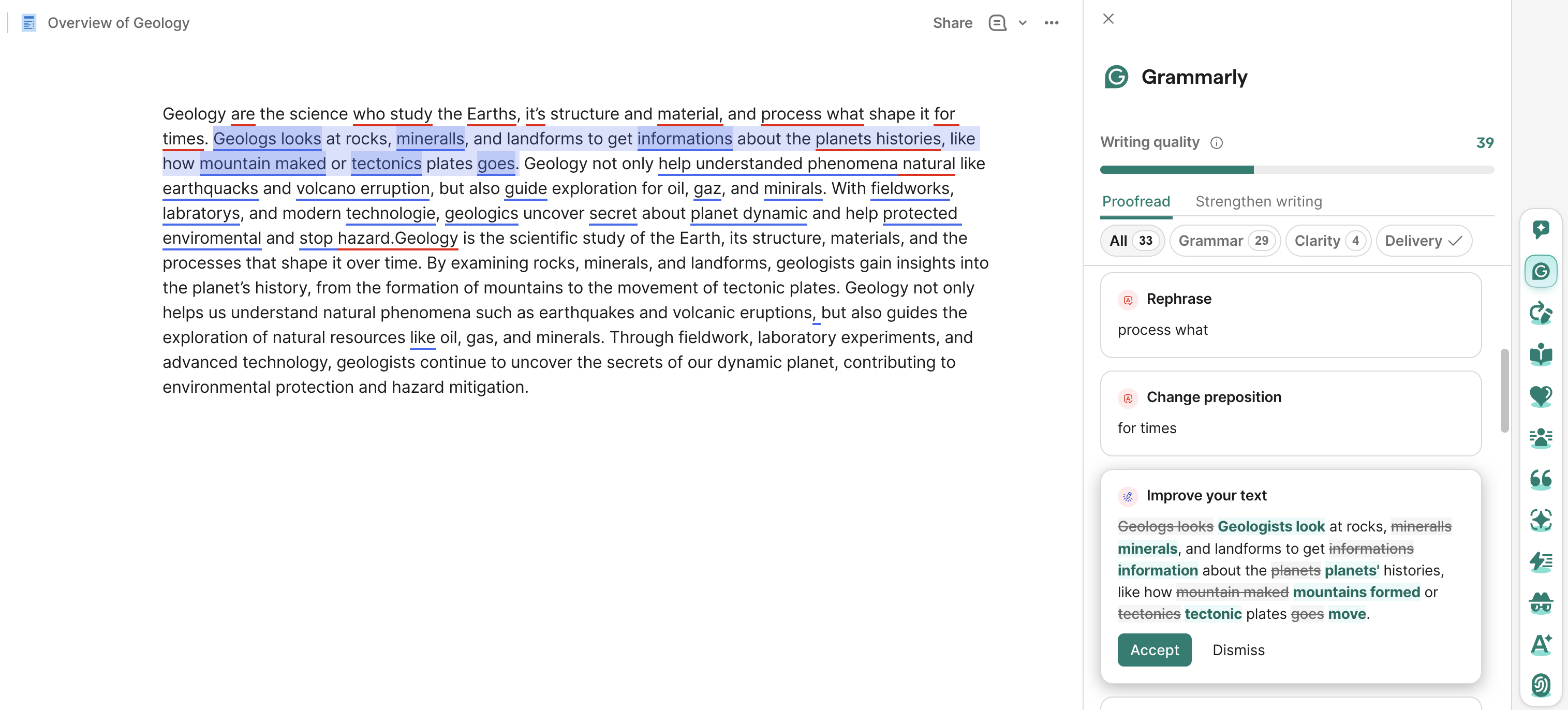Click 'mountains formed' replacement in suggestion card
This screenshot has width=1568, height=710.
(1356, 593)
